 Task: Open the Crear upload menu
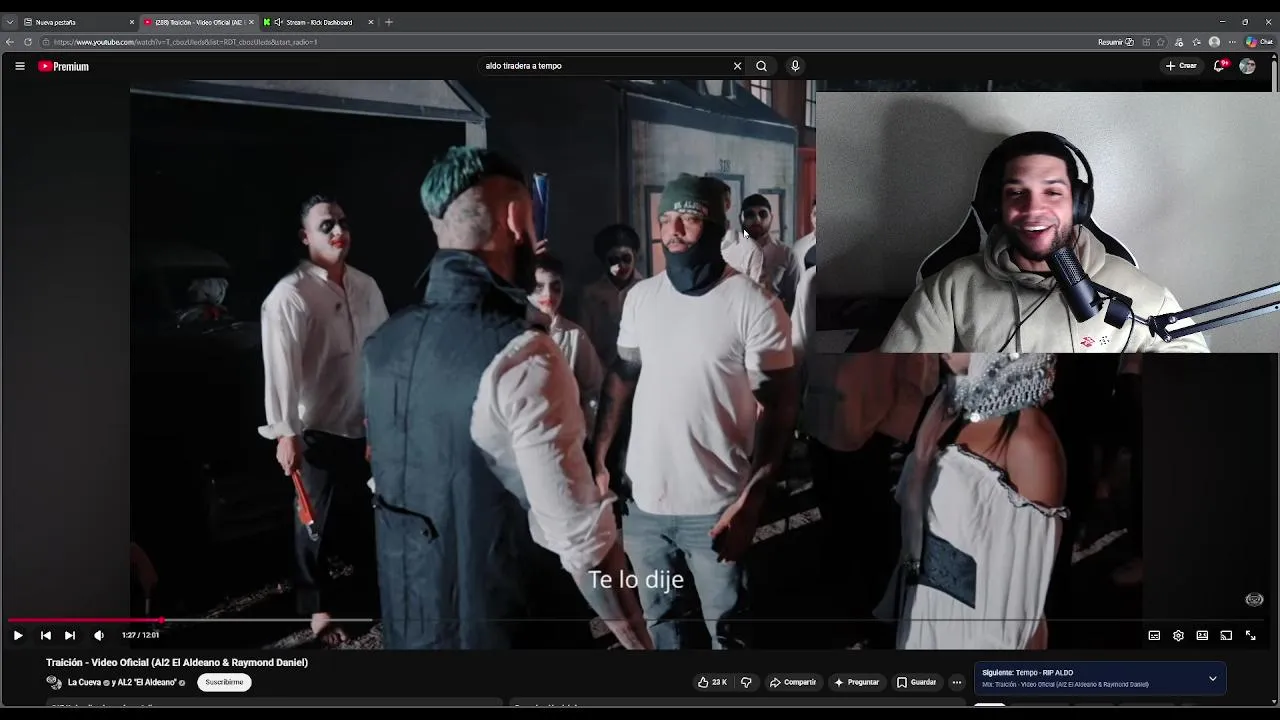tap(1181, 66)
